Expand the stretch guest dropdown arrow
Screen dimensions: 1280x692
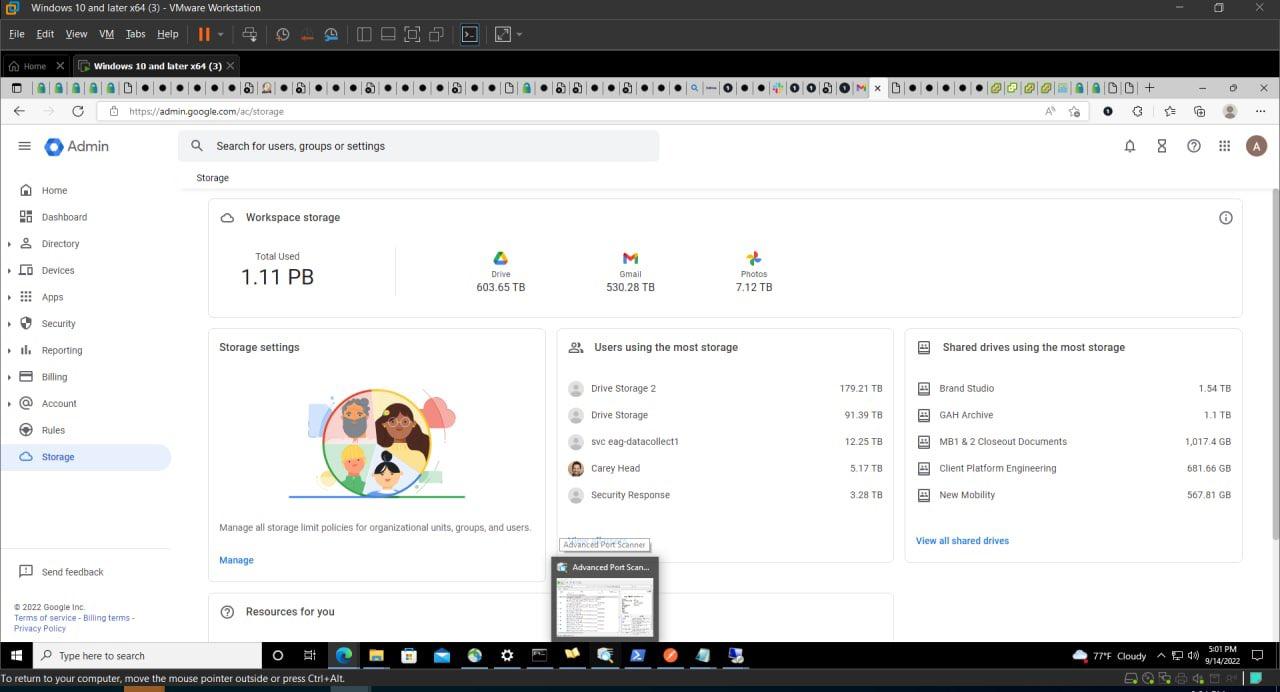519,34
